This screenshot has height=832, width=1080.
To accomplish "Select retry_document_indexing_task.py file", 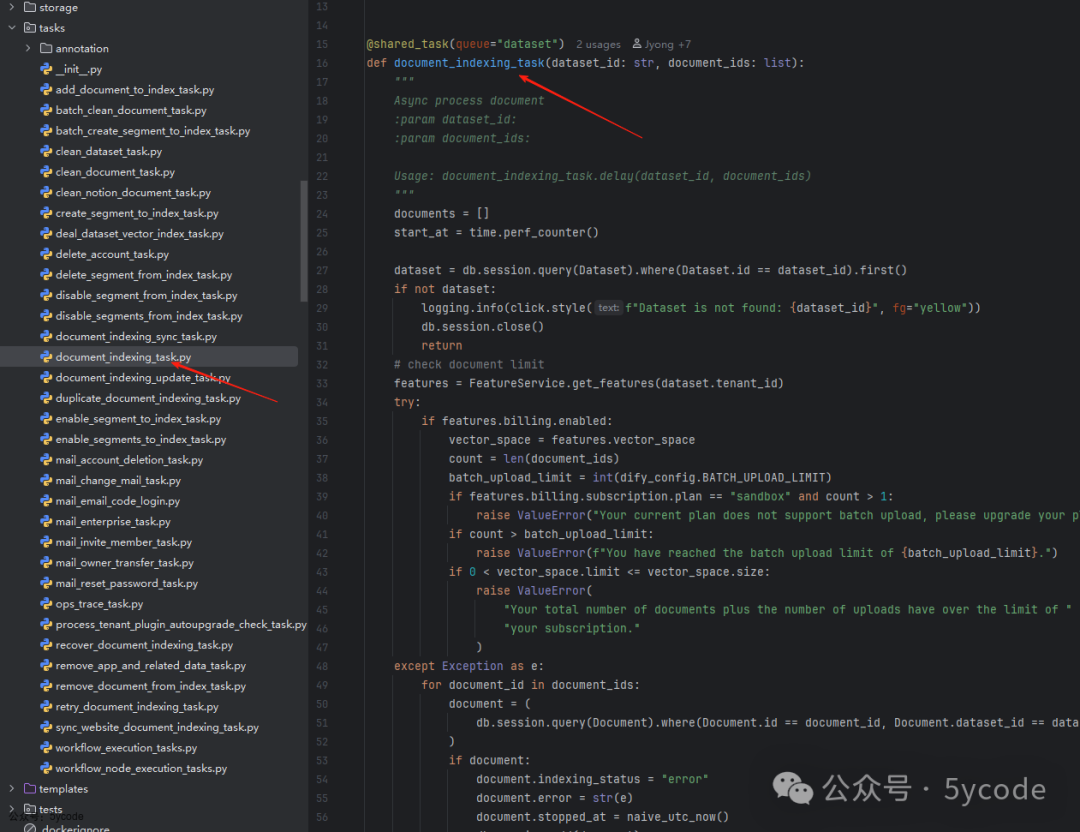I will pyautogui.click(x=136, y=707).
